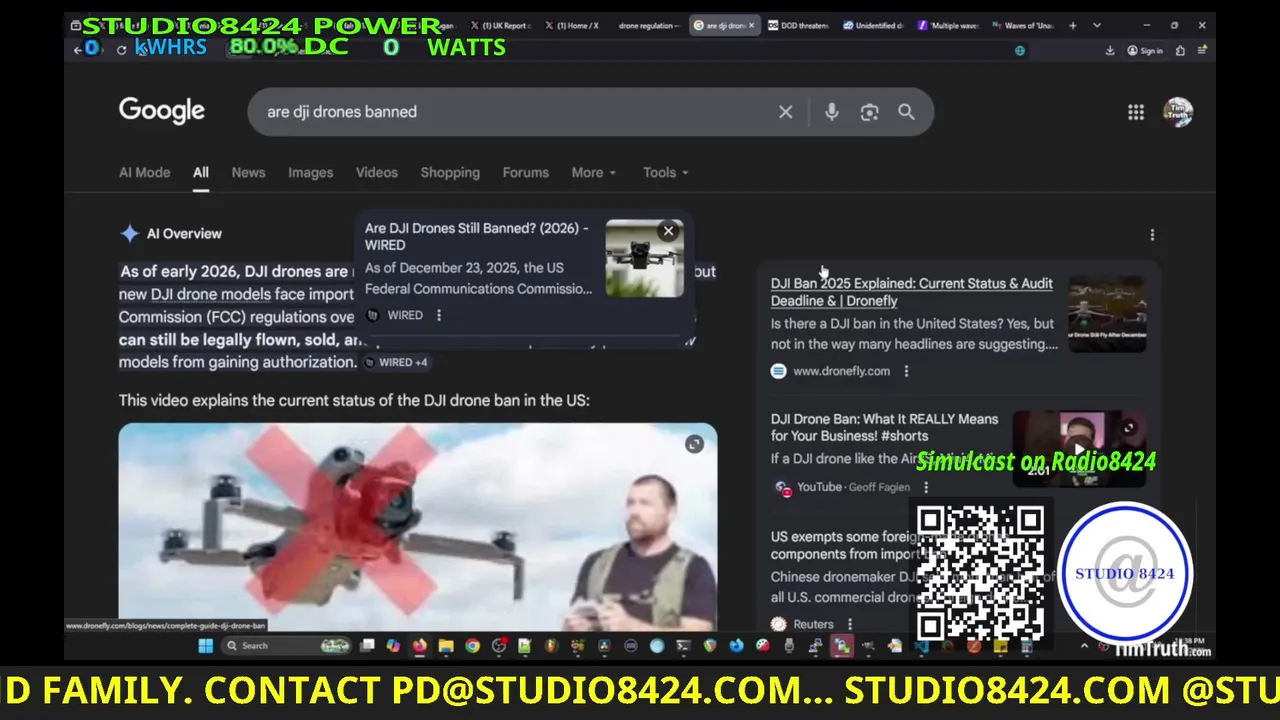Expand the drone video to fullscreen
Viewport: 1280px width, 720px height.
(694, 445)
